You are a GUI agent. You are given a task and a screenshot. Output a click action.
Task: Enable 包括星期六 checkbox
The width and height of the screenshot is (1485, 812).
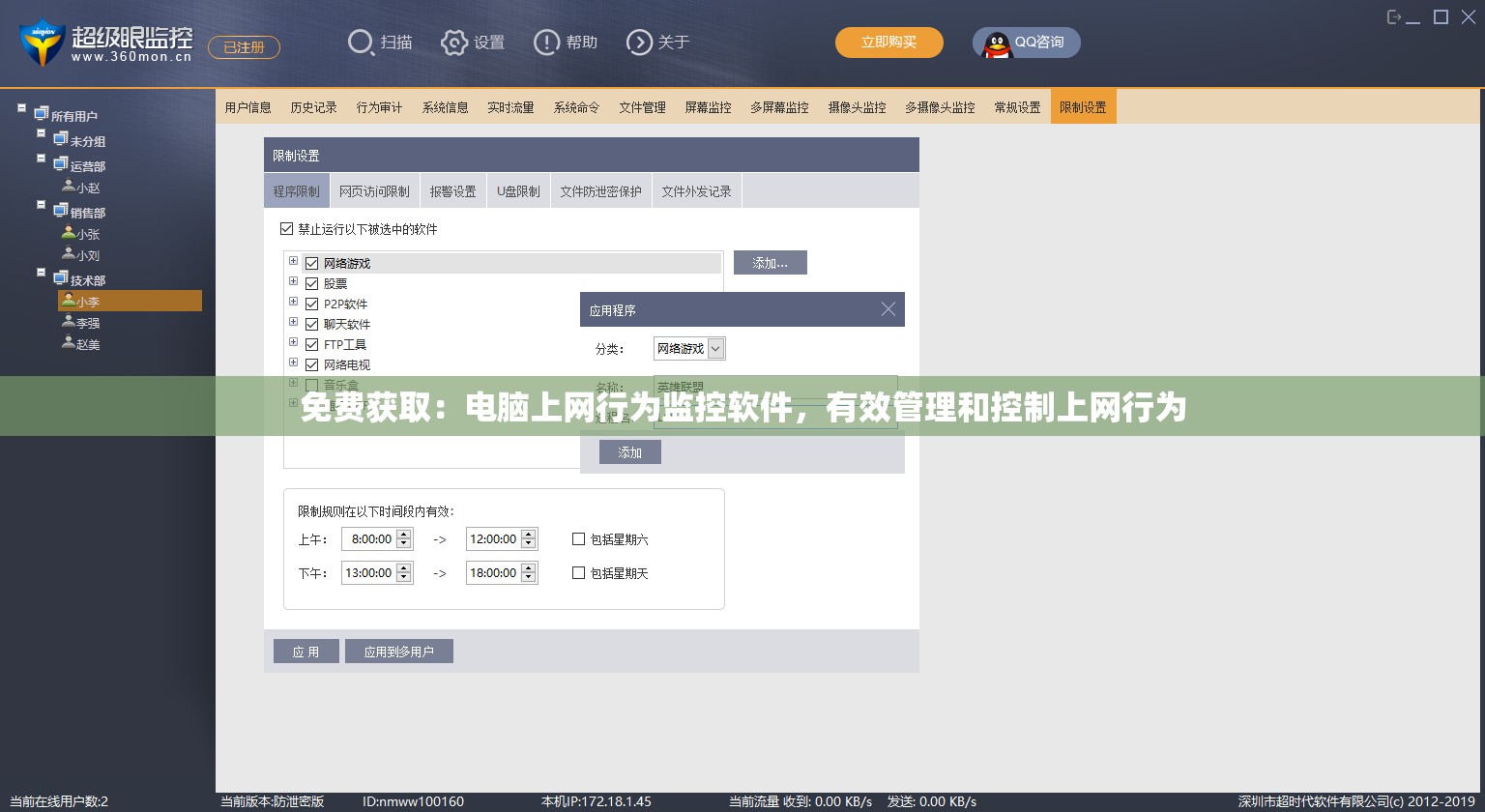578,539
